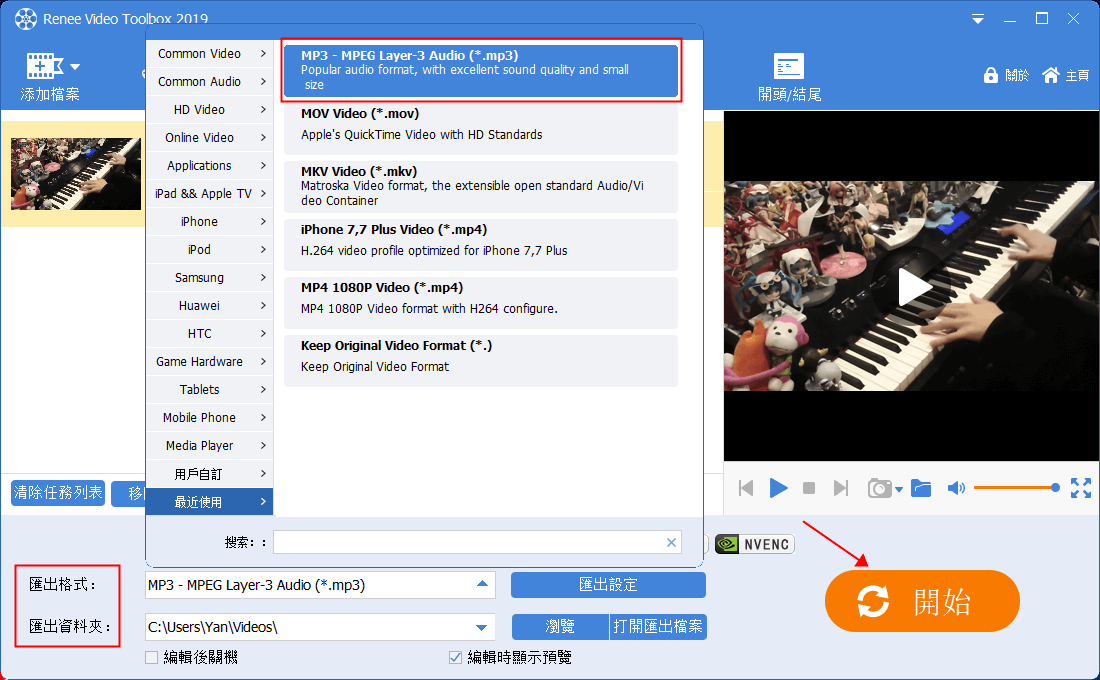Toggle show preview while editing checkbox
1100x680 pixels.
point(455,658)
